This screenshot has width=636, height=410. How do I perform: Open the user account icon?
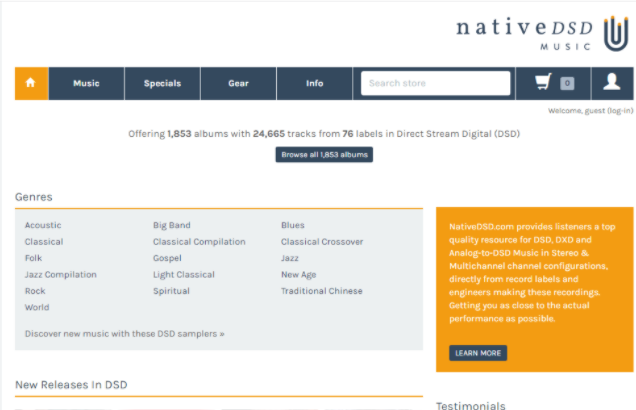click(612, 82)
